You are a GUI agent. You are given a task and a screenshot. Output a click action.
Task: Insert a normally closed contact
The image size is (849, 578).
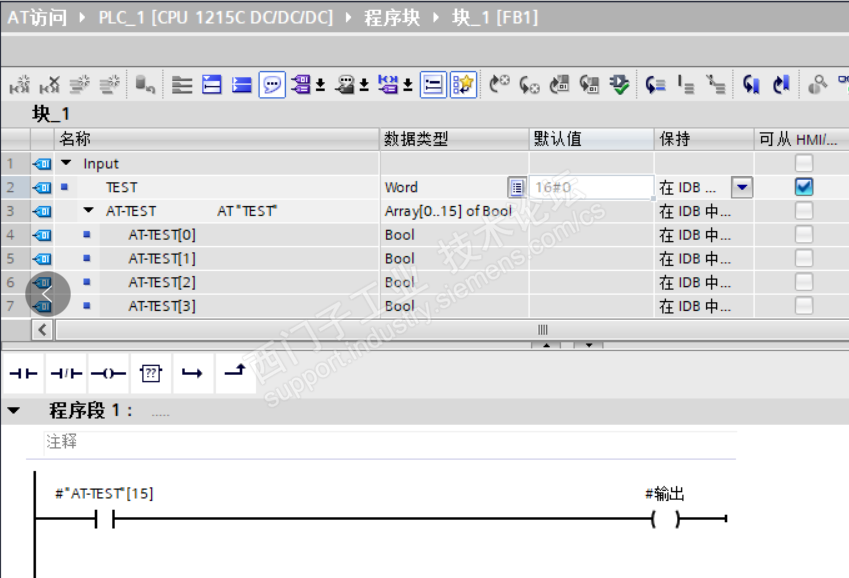pyautogui.click(x=66, y=373)
